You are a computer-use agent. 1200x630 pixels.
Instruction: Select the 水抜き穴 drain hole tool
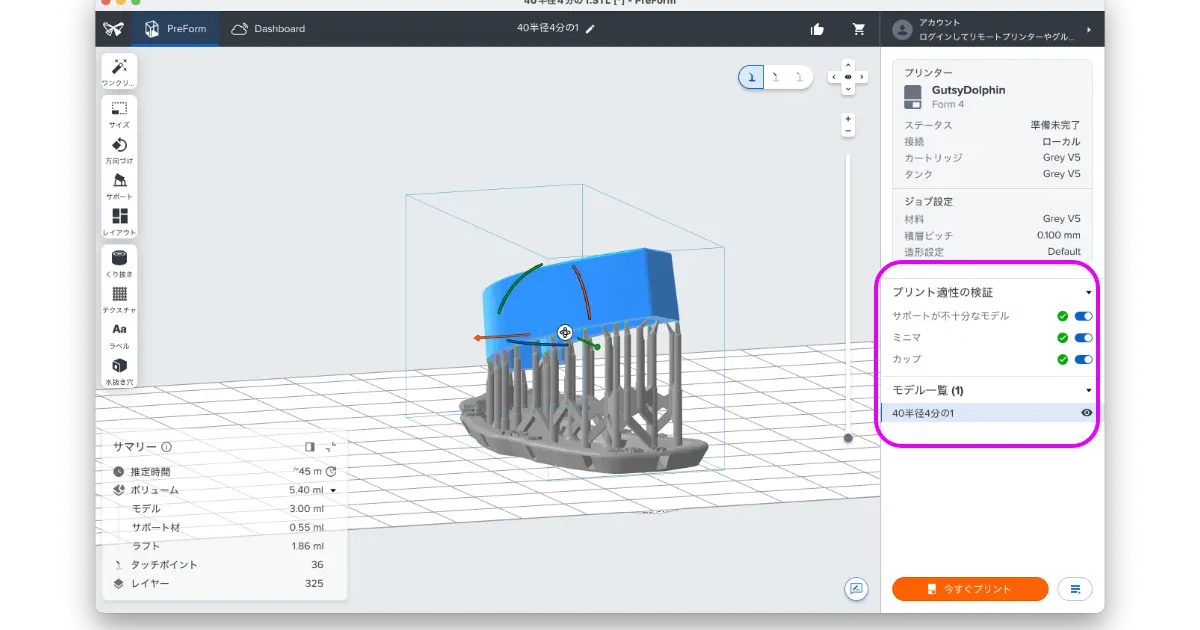pyautogui.click(x=119, y=371)
